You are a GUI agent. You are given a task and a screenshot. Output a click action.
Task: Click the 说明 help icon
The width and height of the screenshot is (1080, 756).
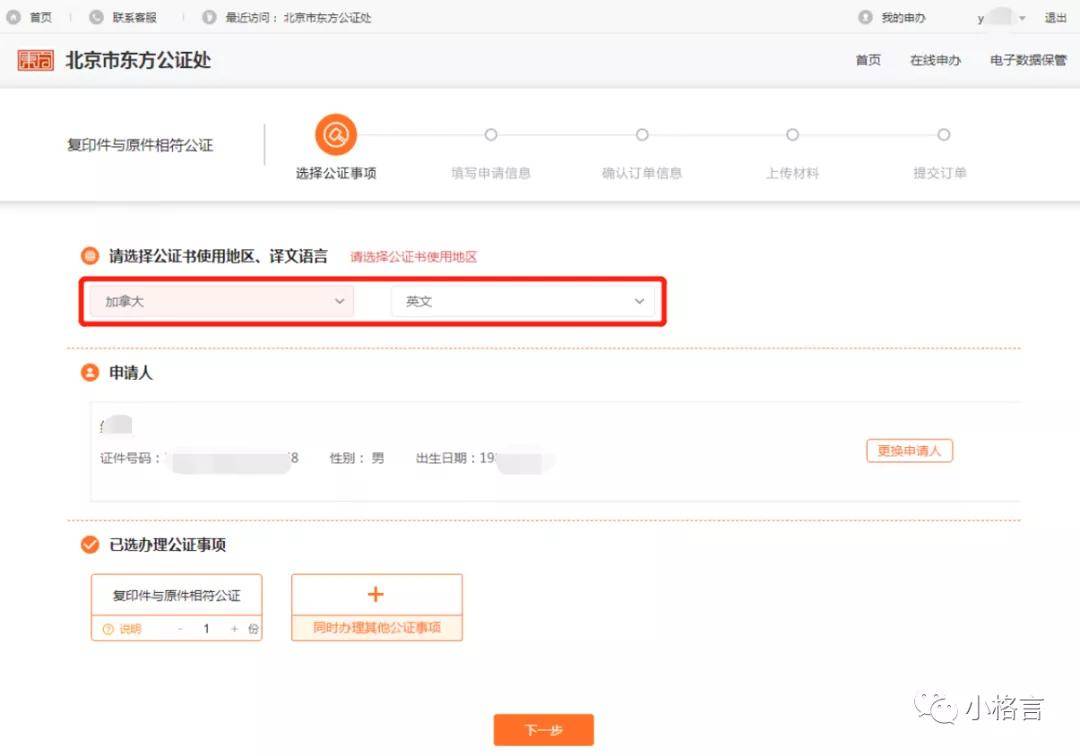108,629
